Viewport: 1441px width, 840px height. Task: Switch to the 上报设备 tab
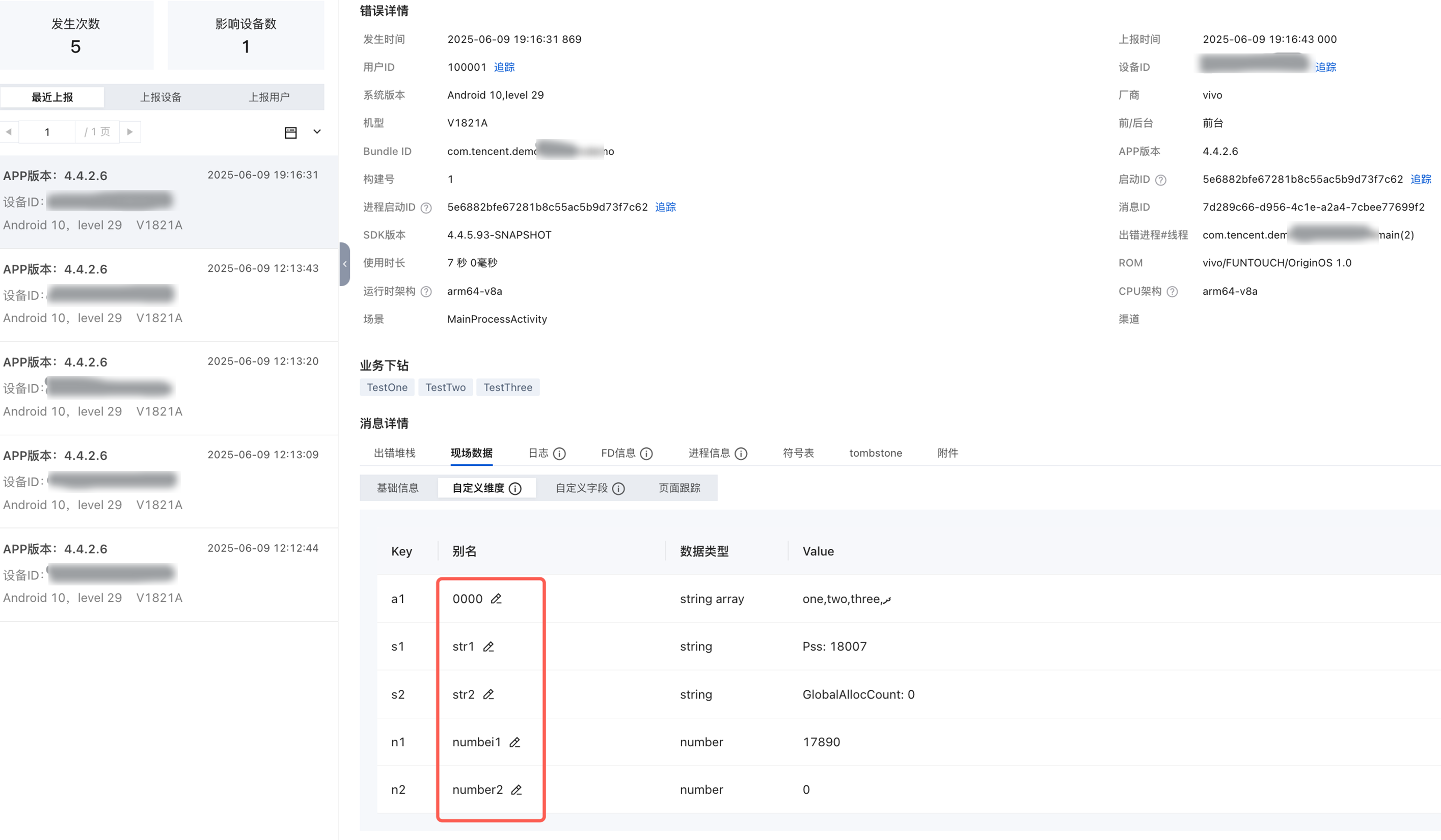(x=160, y=97)
